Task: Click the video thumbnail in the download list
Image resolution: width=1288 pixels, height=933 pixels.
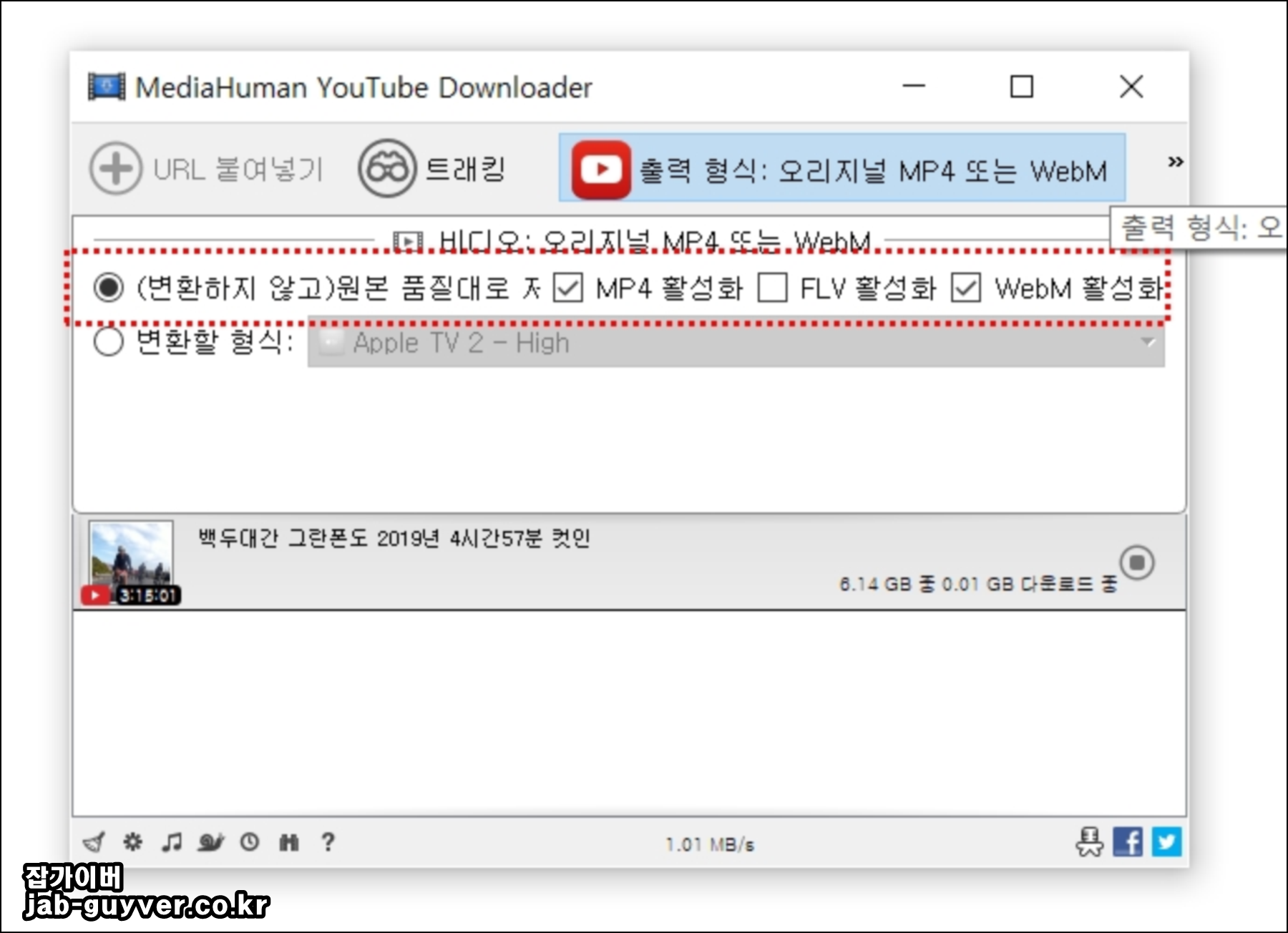Action: click(x=132, y=562)
